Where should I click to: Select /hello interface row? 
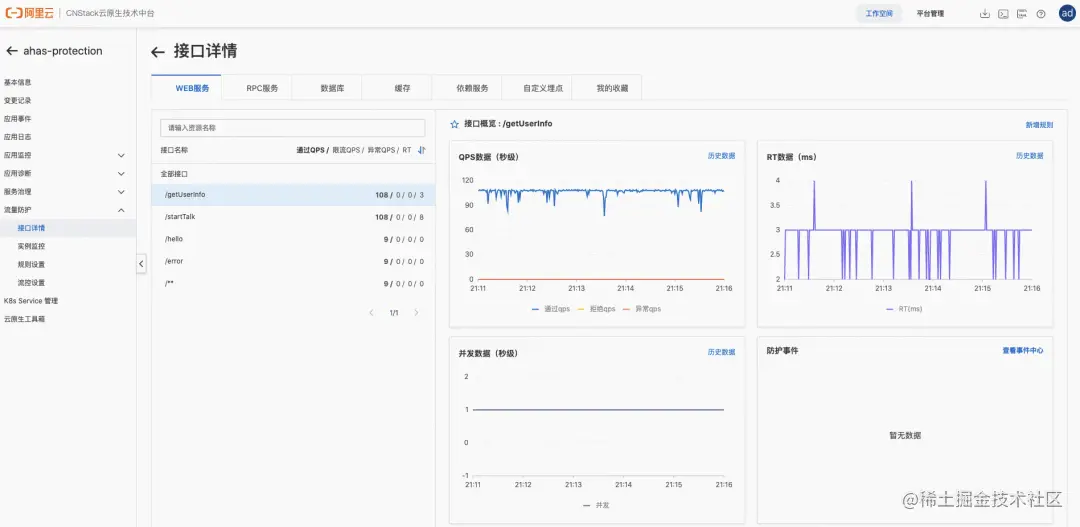(x=293, y=239)
